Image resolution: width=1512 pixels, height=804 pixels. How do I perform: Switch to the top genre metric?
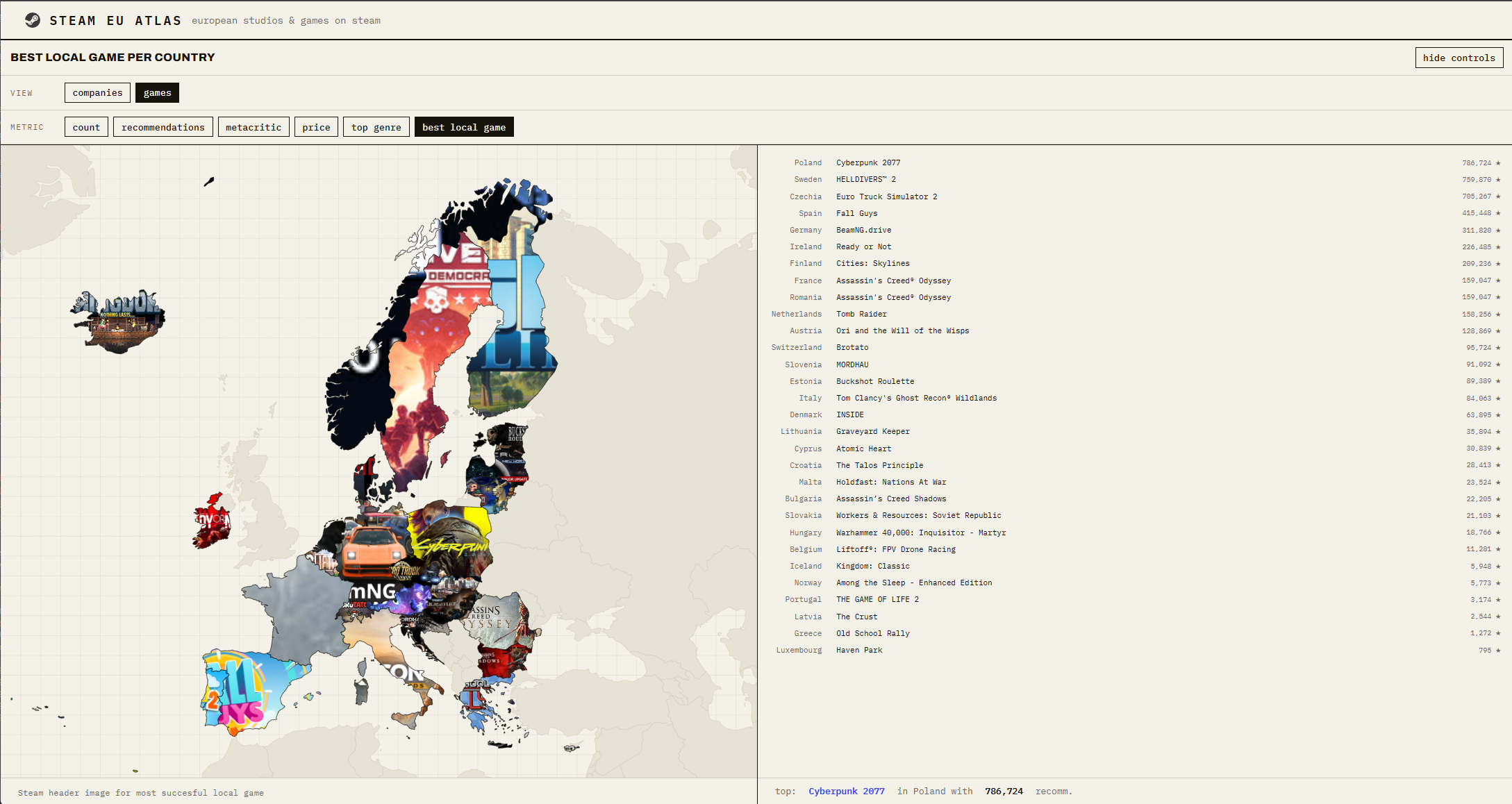click(376, 127)
